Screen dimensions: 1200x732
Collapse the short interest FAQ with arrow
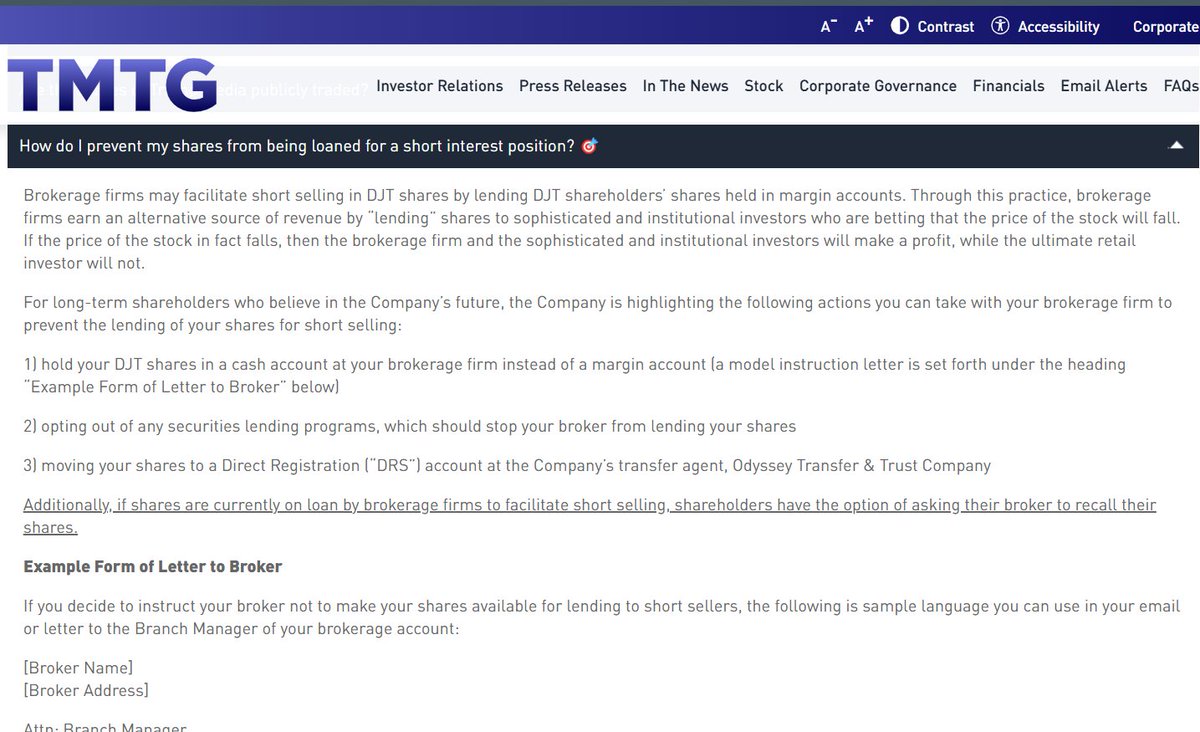coord(1177,146)
